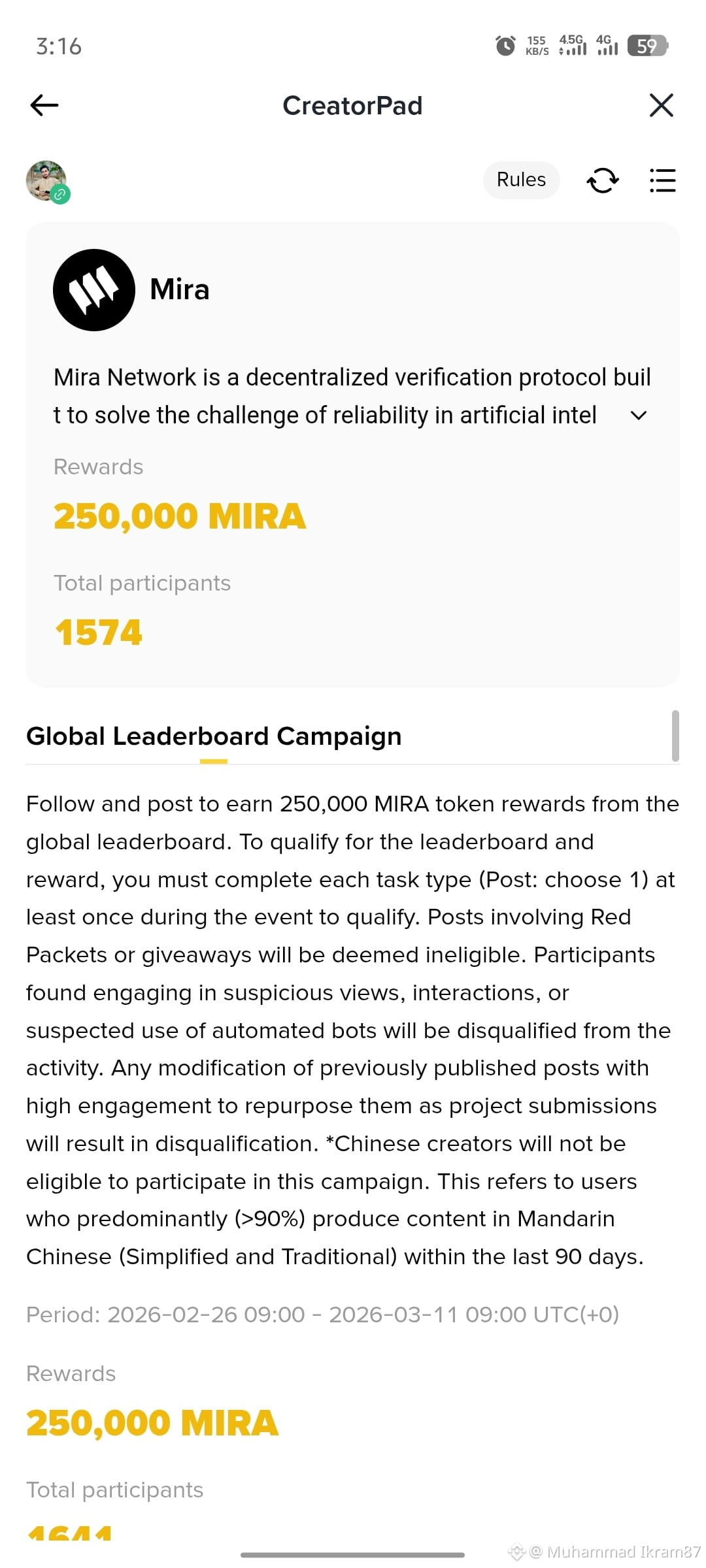Tap the alarm clock status icon
The width and height of the screenshot is (706, 1568).
[505, 46]
